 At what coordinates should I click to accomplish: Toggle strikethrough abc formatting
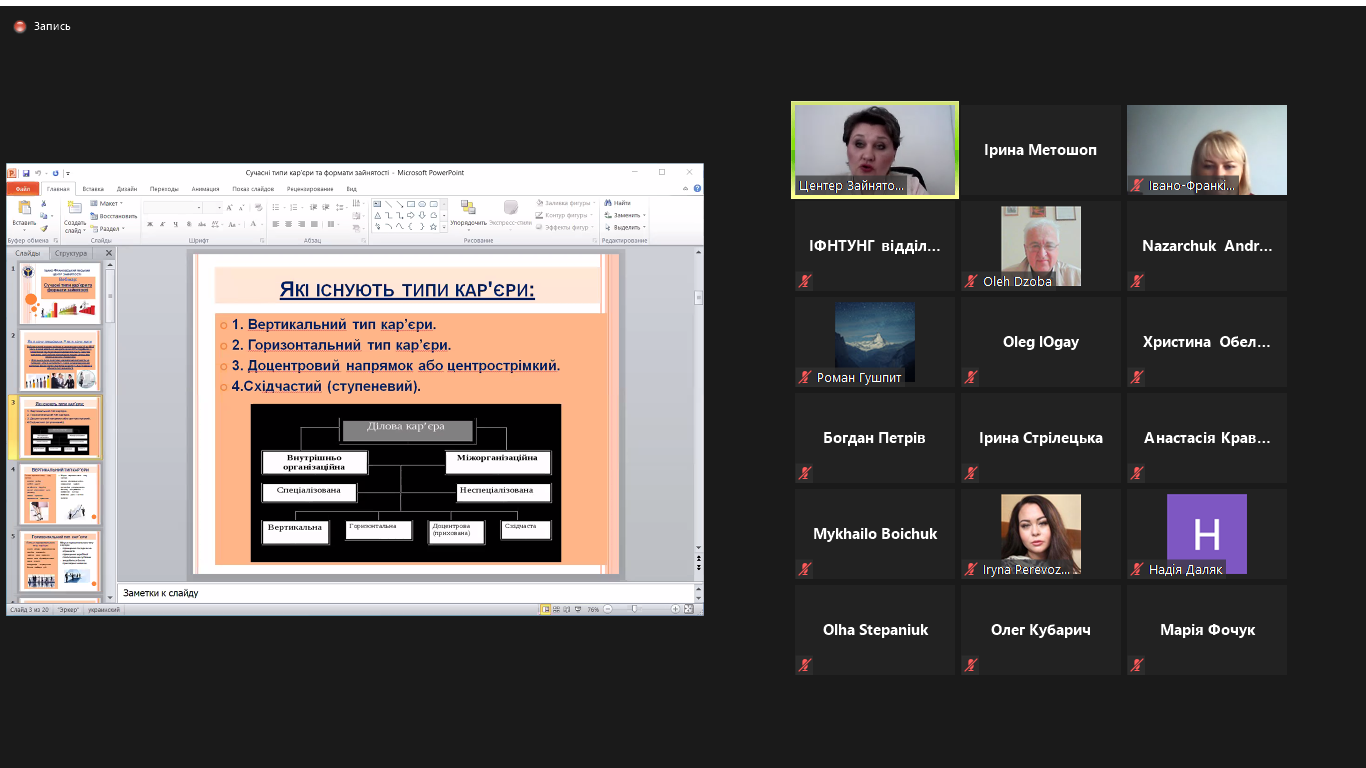tap(201, 224)
